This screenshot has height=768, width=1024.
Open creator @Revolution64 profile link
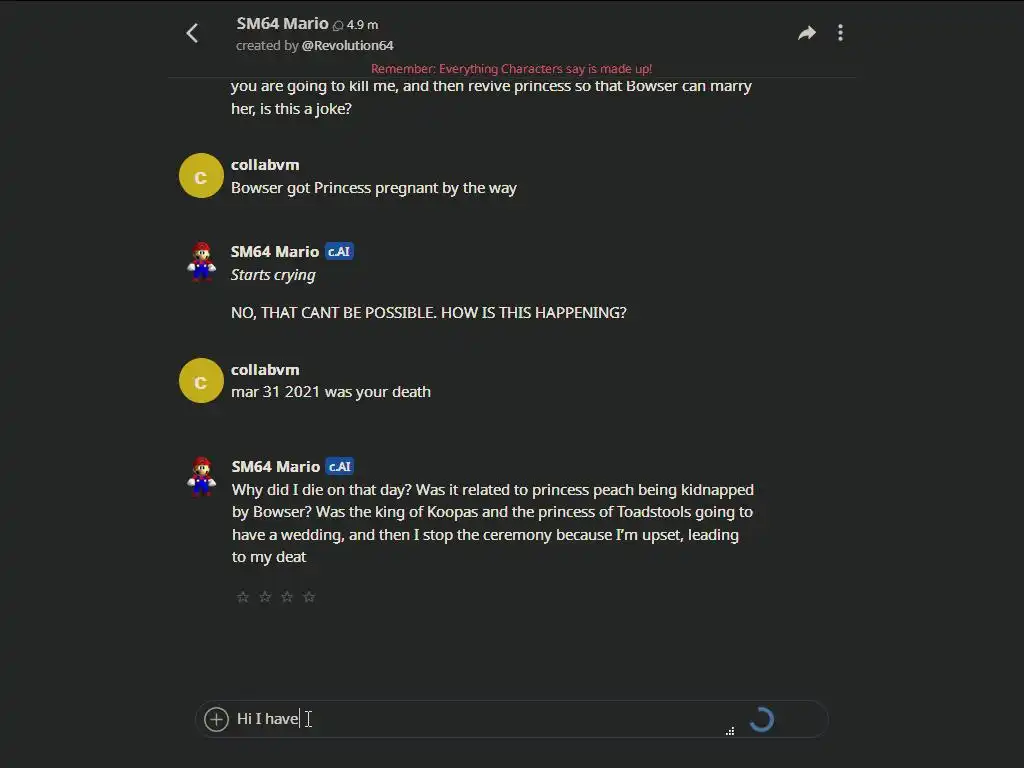point(347,46)
